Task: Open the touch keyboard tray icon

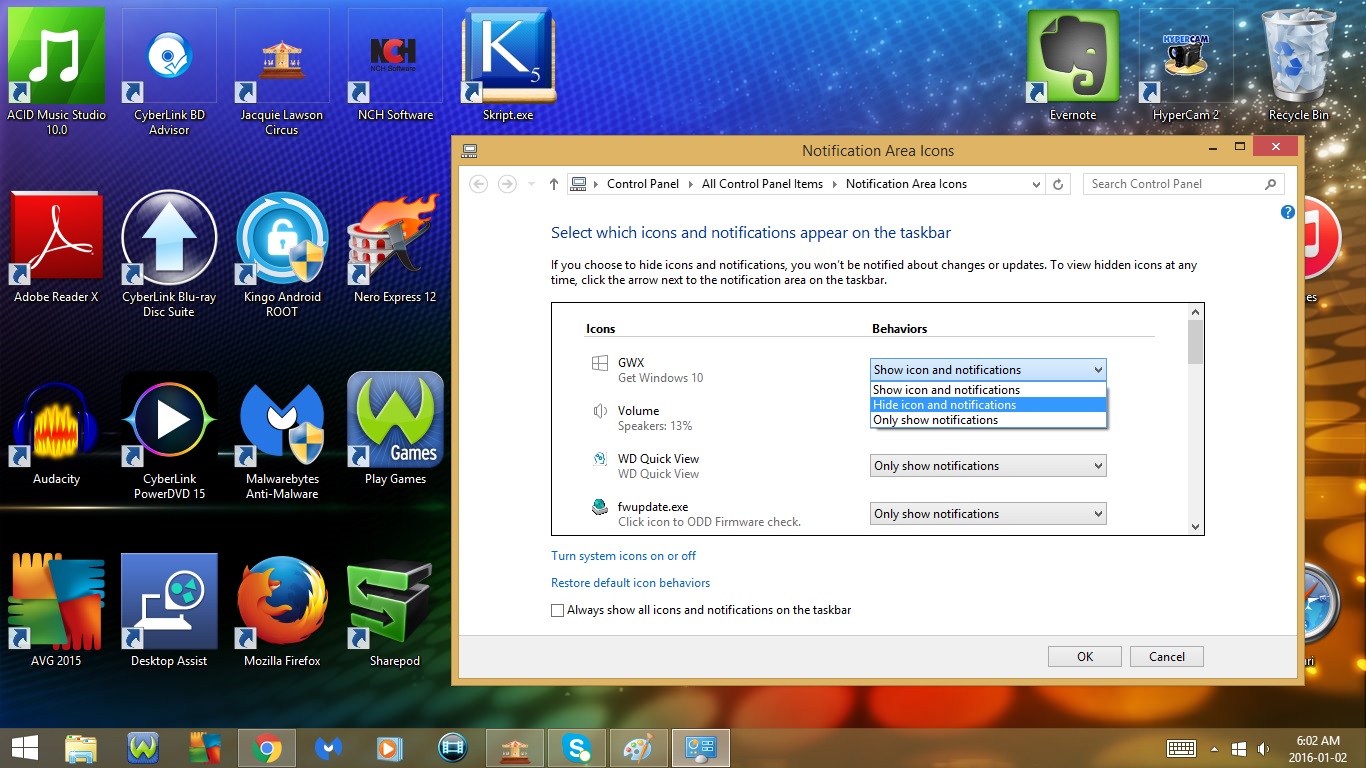Action: click(1181, 748)
